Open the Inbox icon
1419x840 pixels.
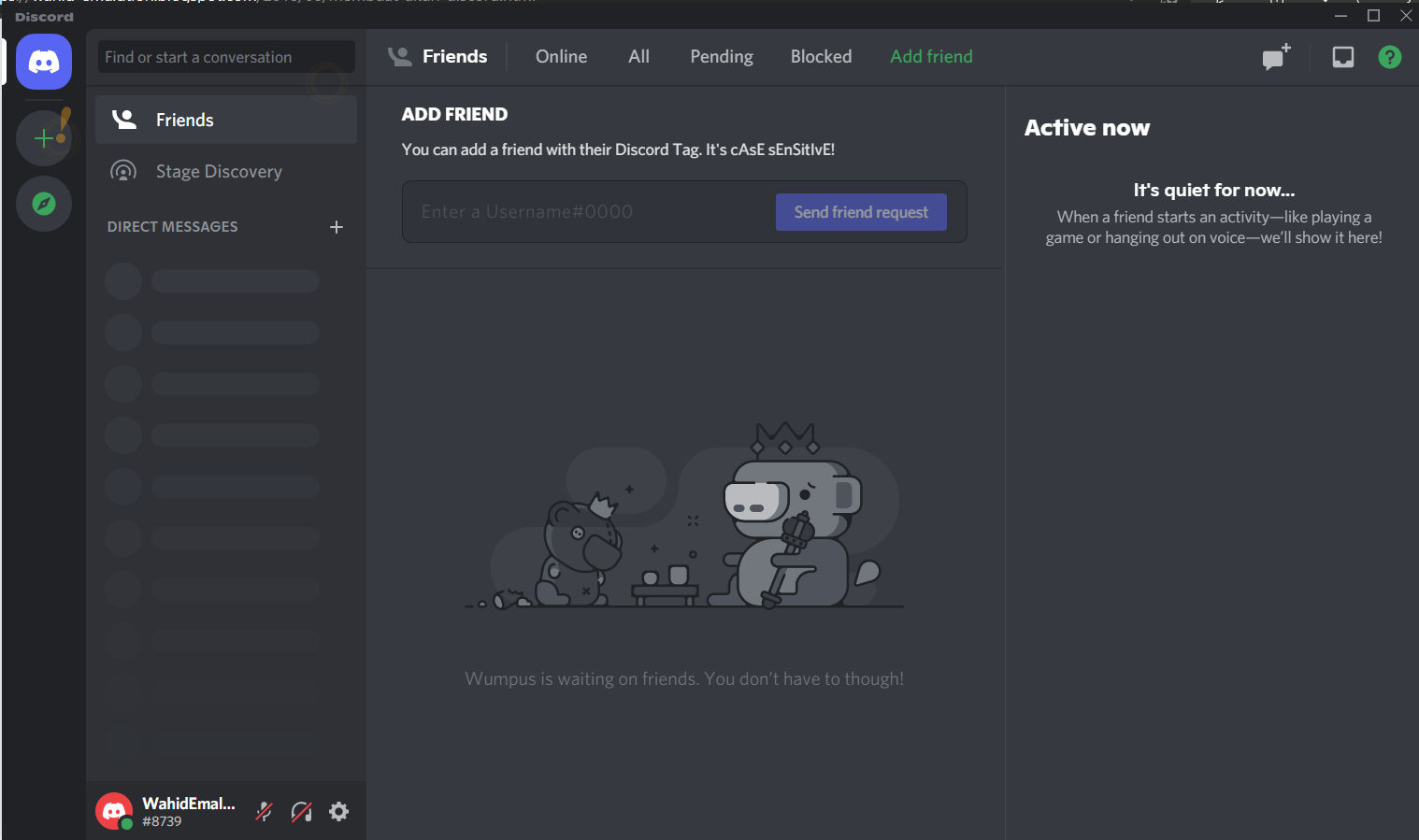pyautogui.click(x=1343, y=57)
